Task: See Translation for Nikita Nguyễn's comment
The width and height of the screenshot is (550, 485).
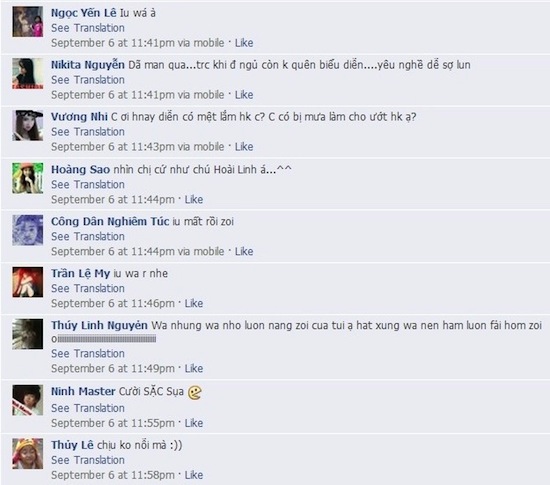Action: [88, 80]
